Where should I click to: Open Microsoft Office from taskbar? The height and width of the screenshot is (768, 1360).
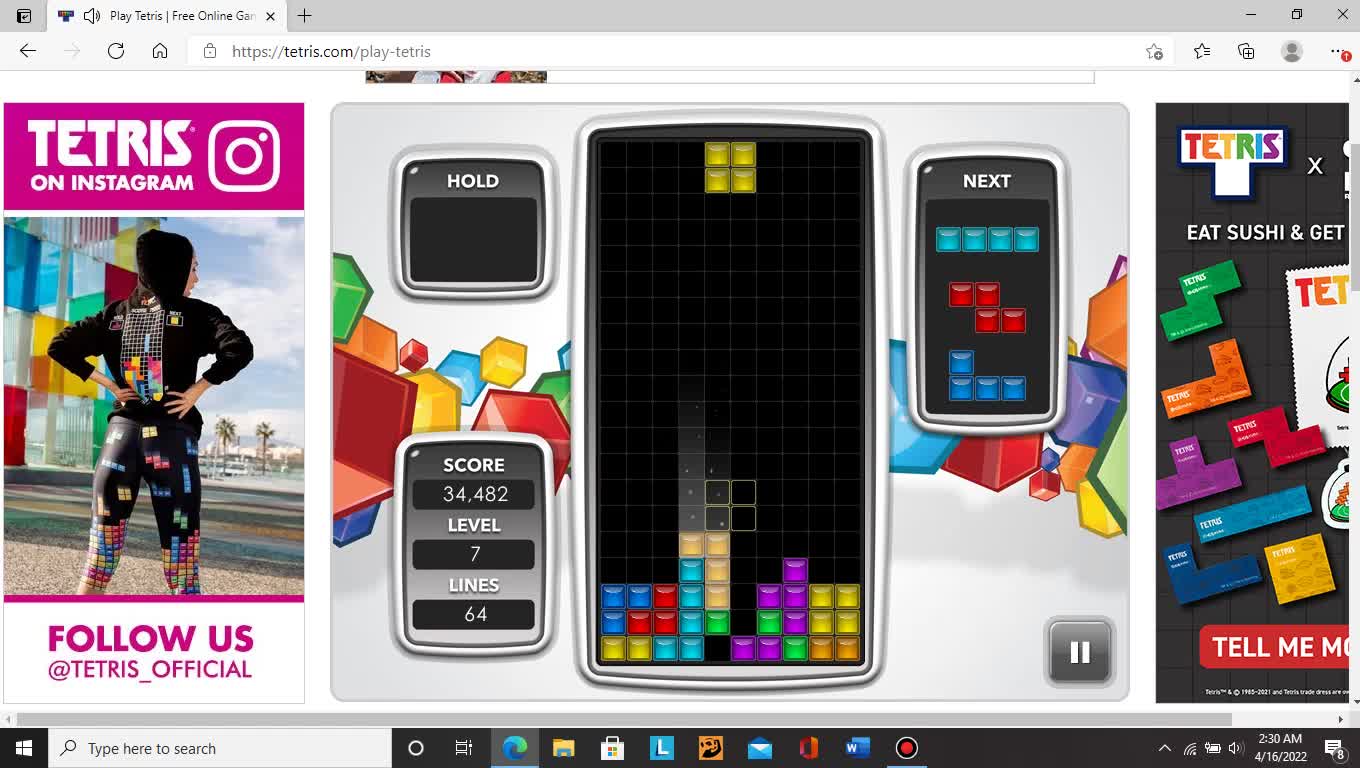(x=809, y=748)
